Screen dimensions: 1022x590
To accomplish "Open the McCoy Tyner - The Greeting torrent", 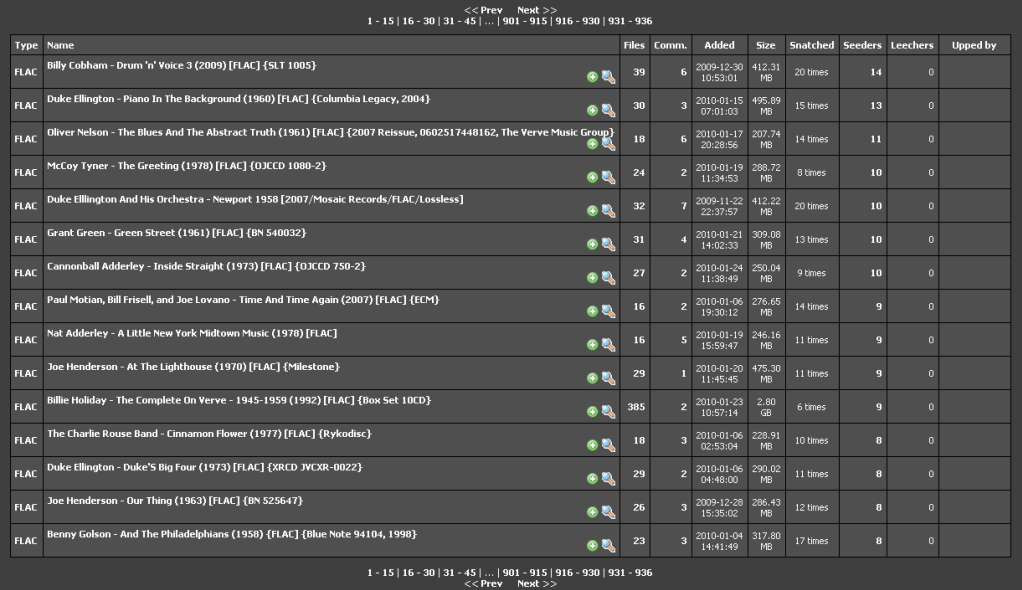I will pyautogui.click(x=186, y=166).
